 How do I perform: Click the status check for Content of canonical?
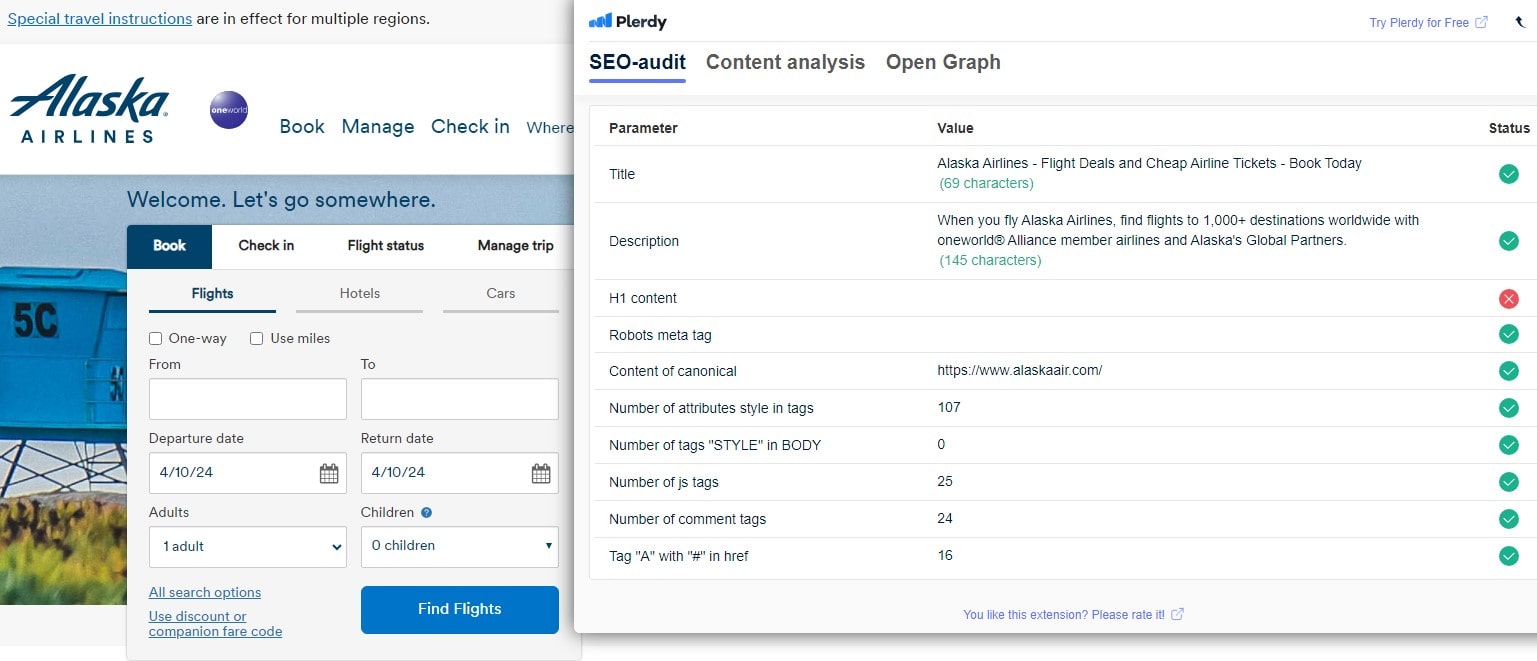pyautogui.click(x=1509, y=371)
